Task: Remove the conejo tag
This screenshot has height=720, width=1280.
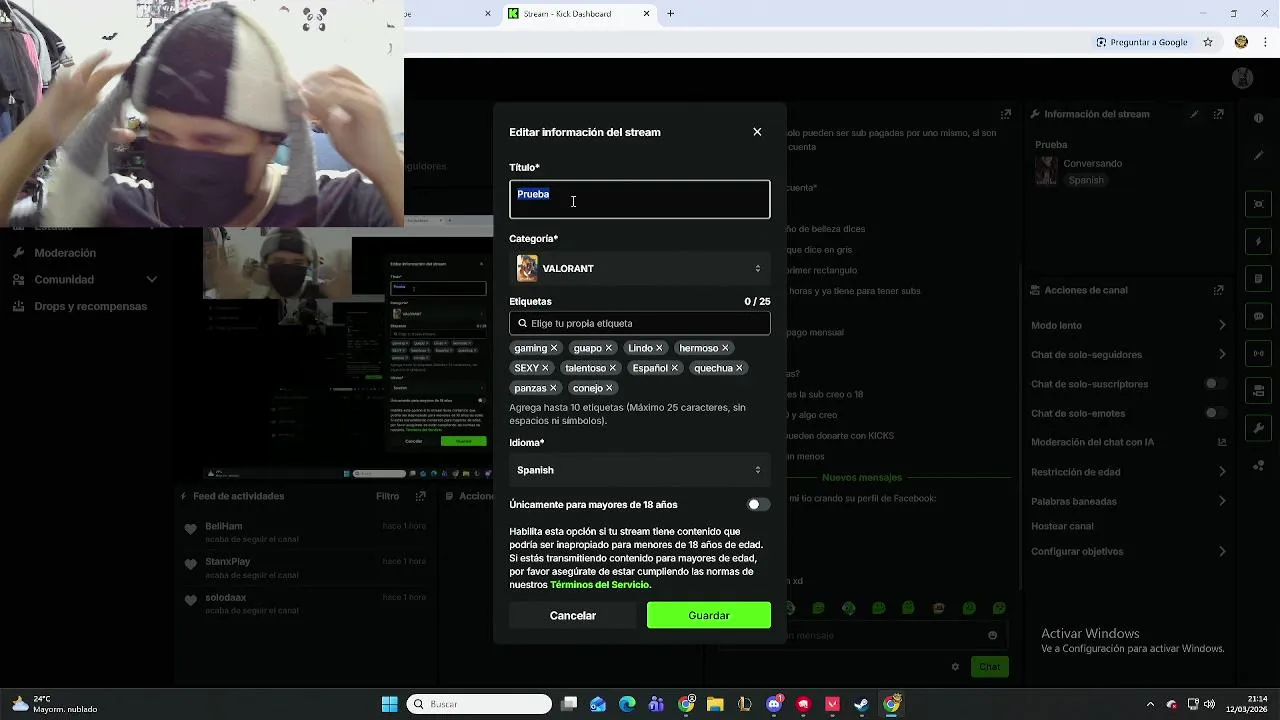Action: 609,388
